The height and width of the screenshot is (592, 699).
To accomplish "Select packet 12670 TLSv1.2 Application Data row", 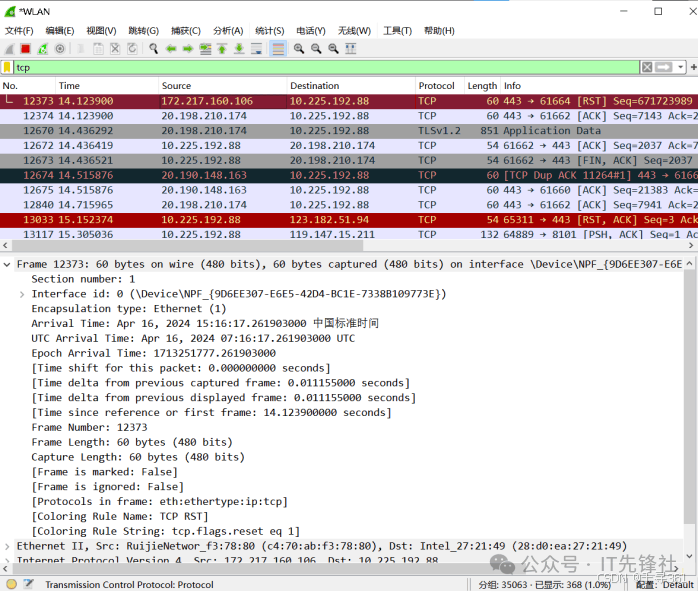I will point(300,131).
